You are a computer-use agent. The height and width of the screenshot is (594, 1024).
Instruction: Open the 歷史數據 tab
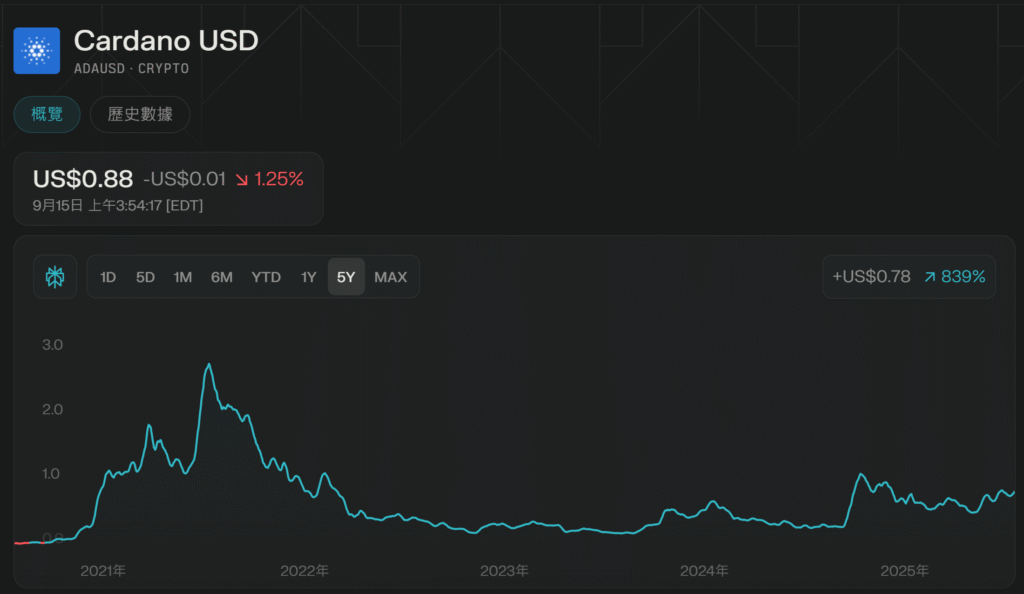140,114
